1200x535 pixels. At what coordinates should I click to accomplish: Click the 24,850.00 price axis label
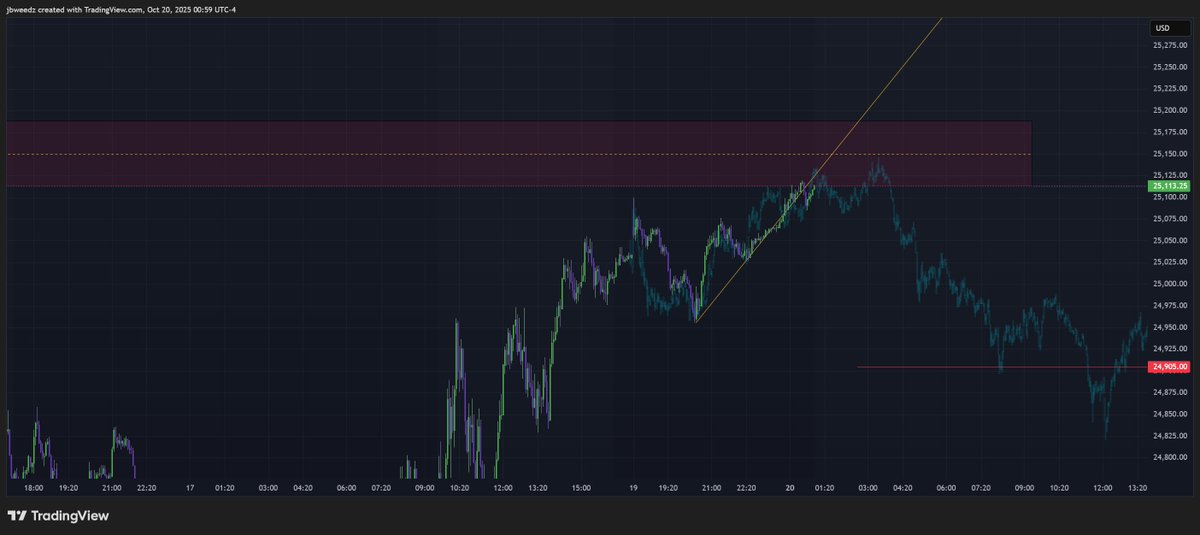pos(1169,414)
